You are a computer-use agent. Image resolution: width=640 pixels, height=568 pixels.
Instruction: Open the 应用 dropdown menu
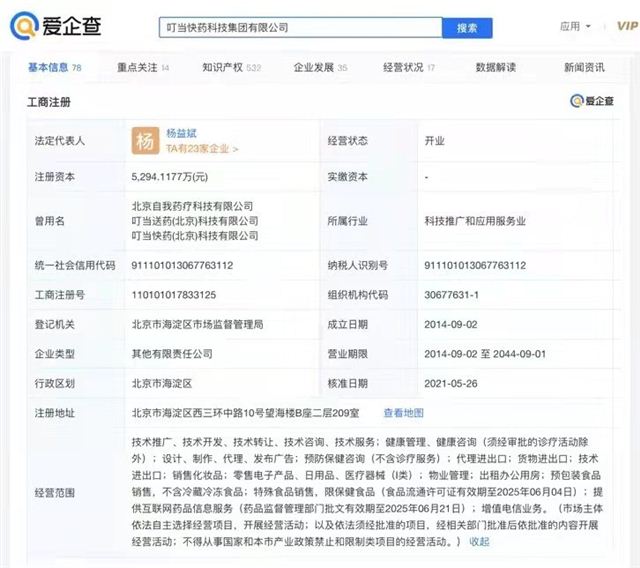tap(575, 27)
